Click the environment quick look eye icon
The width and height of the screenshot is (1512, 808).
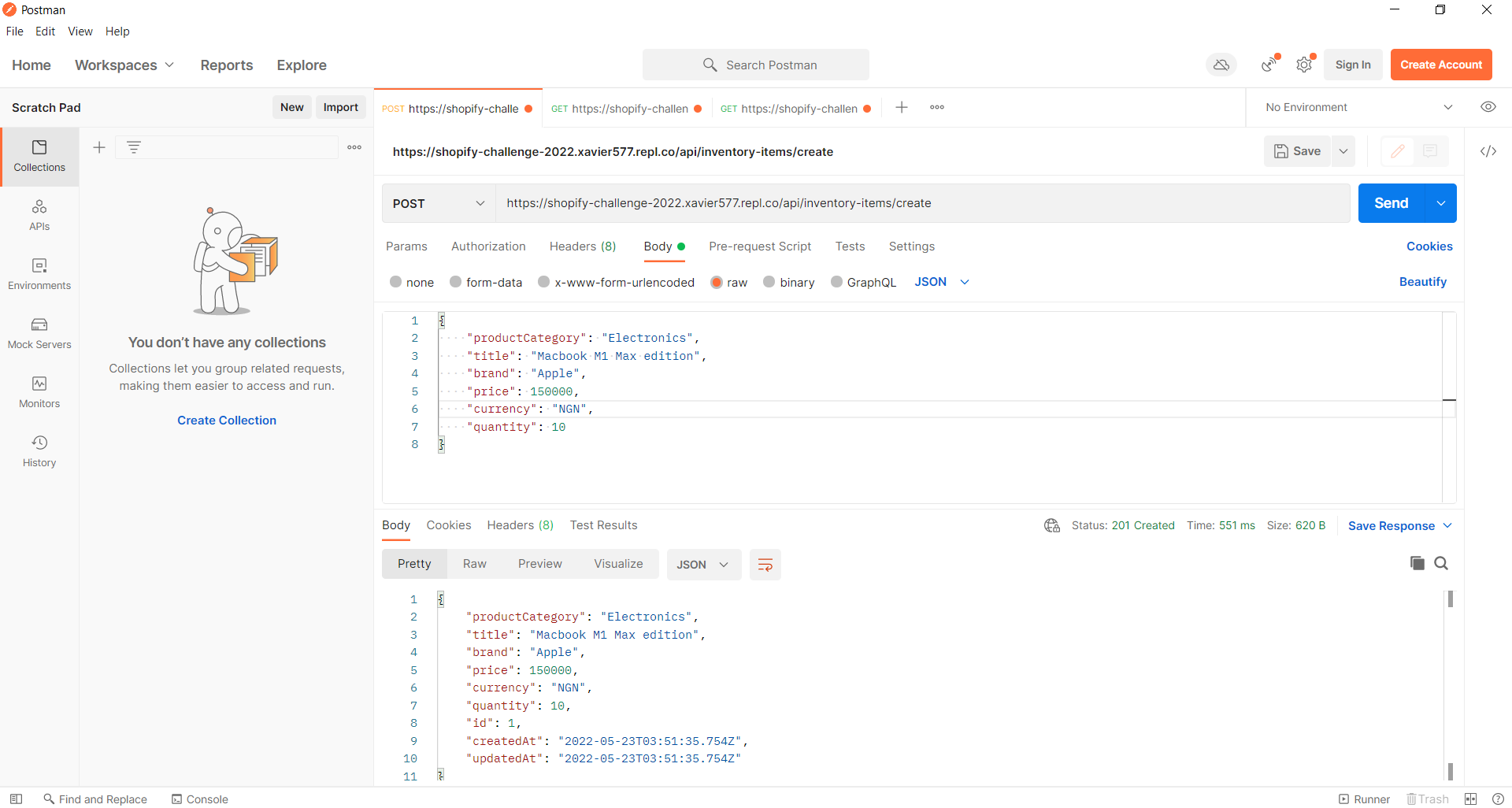pyautogui.click(x=1488, y=107)
